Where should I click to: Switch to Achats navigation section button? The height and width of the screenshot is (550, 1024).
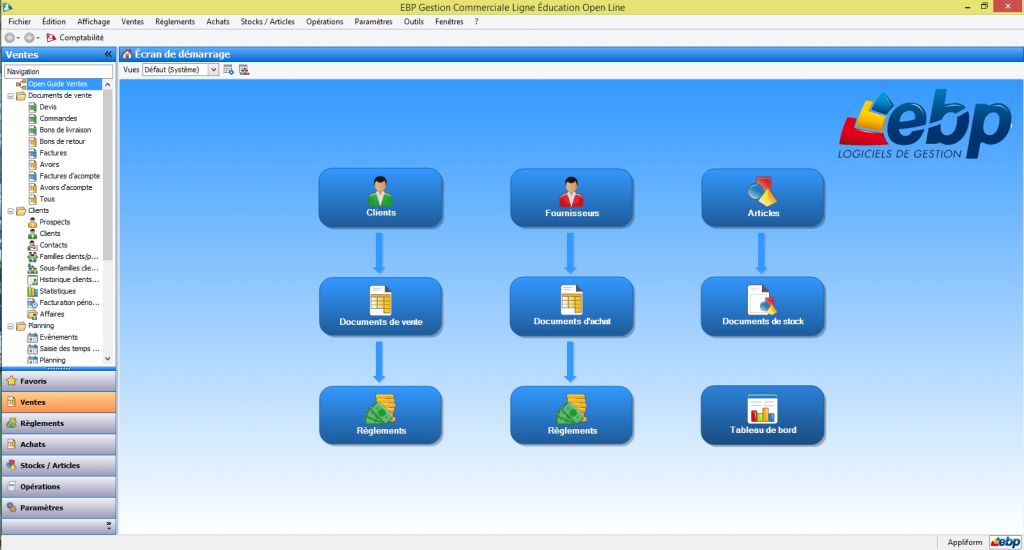pos(59,444)
